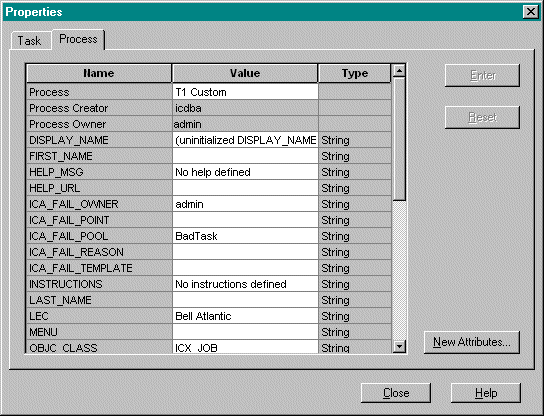
Task: Click the Value column header
Action: tap(245, 73)
